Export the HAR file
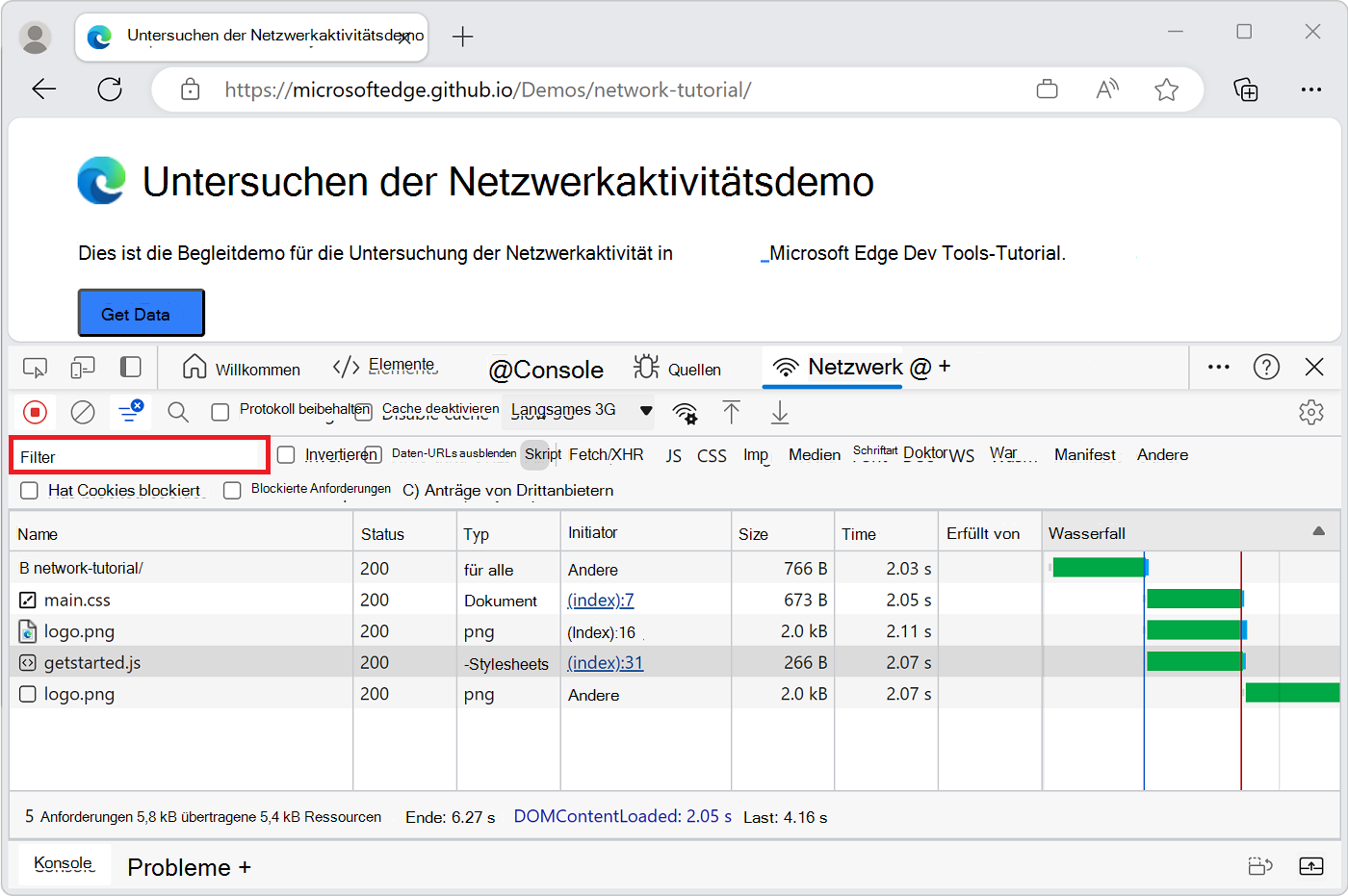The image size is (1348, 896). (779, 412)
